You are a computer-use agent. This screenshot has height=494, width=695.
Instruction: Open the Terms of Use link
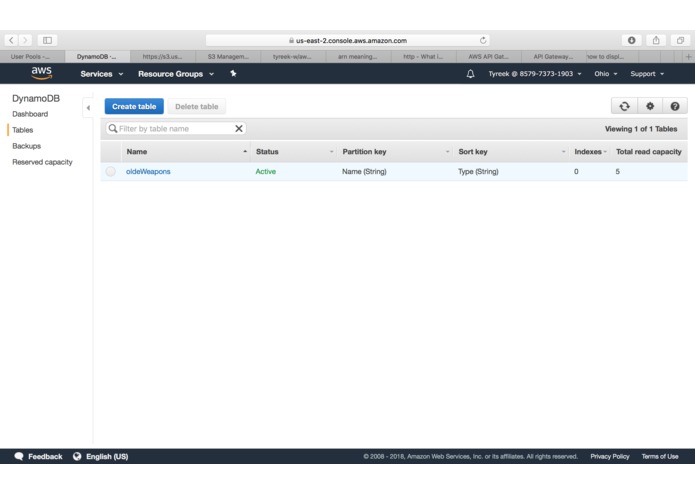click(660, 456)
